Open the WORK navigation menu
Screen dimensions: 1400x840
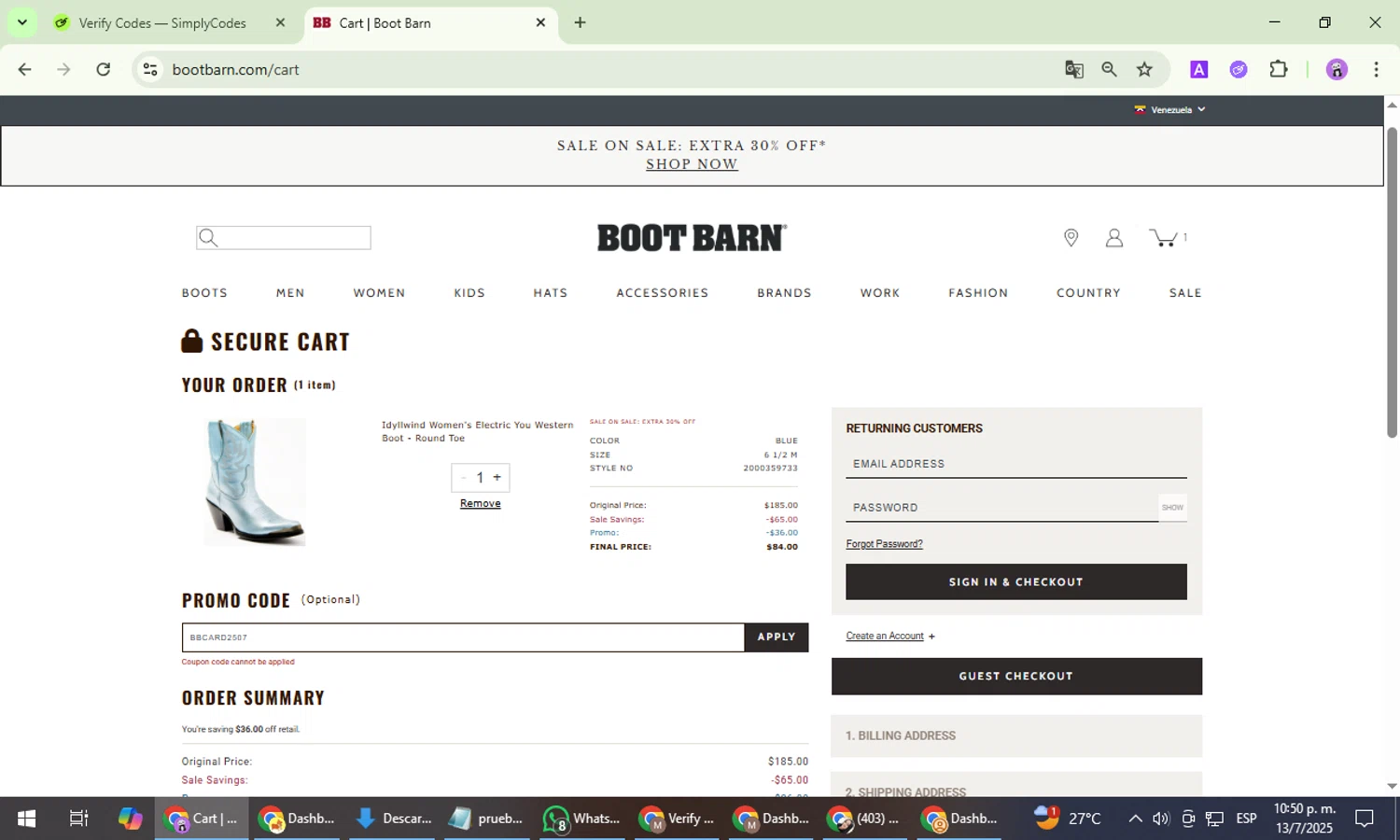click(880, 293)
